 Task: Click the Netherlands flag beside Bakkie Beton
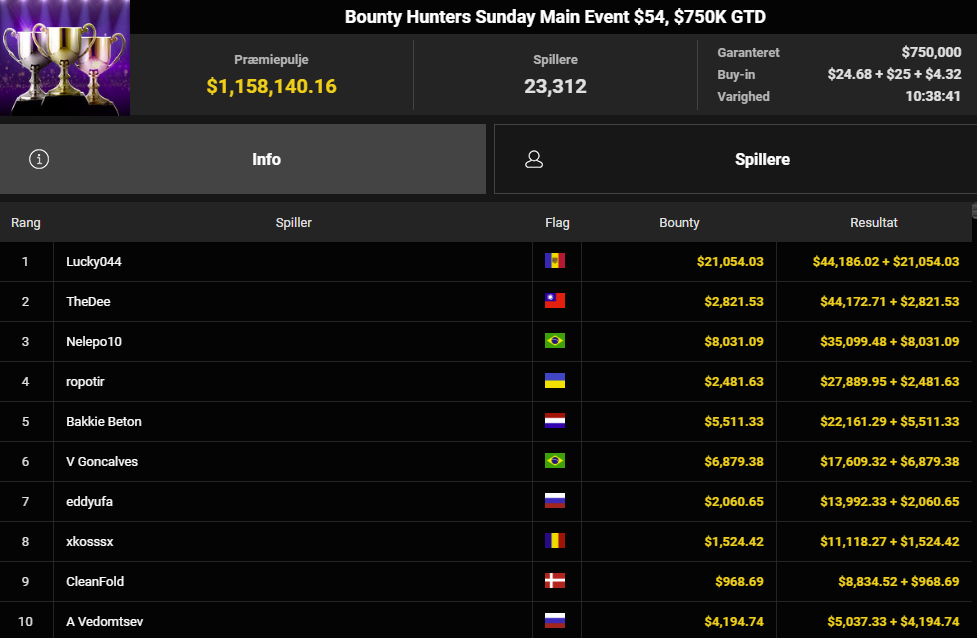(x=554, y=421)
